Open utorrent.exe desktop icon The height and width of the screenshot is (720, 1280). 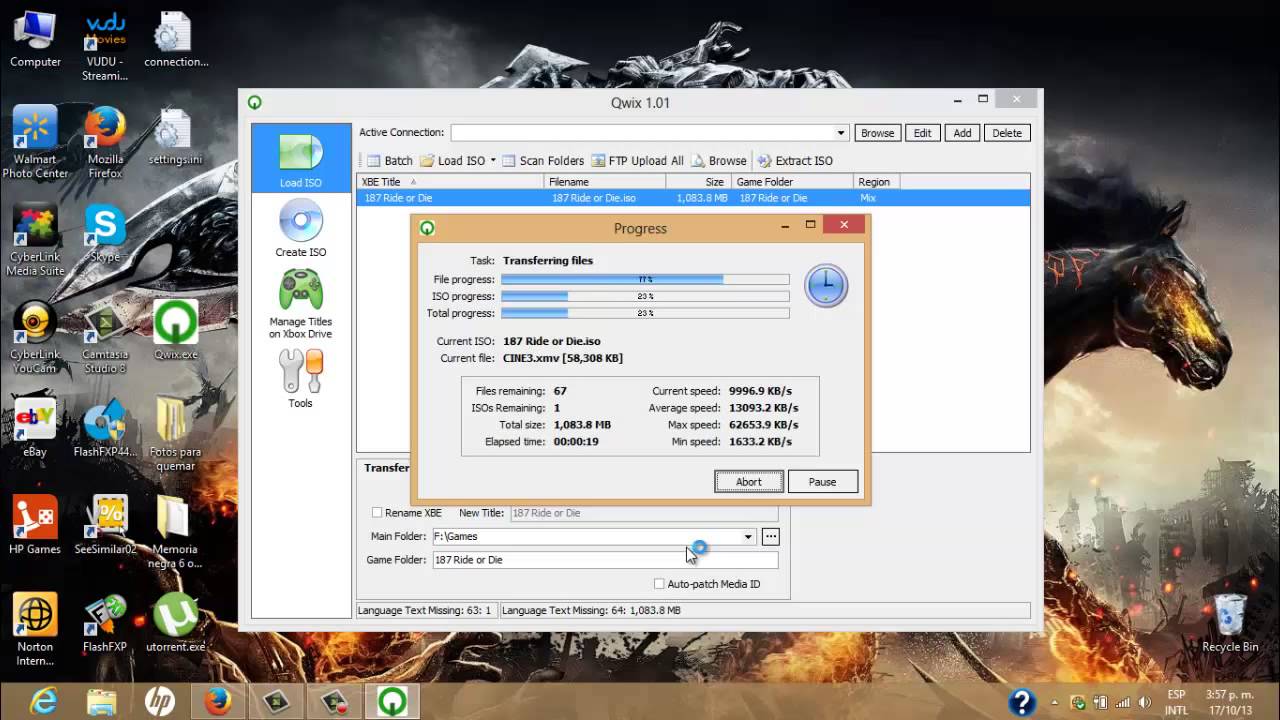click(x=175, y=622)
